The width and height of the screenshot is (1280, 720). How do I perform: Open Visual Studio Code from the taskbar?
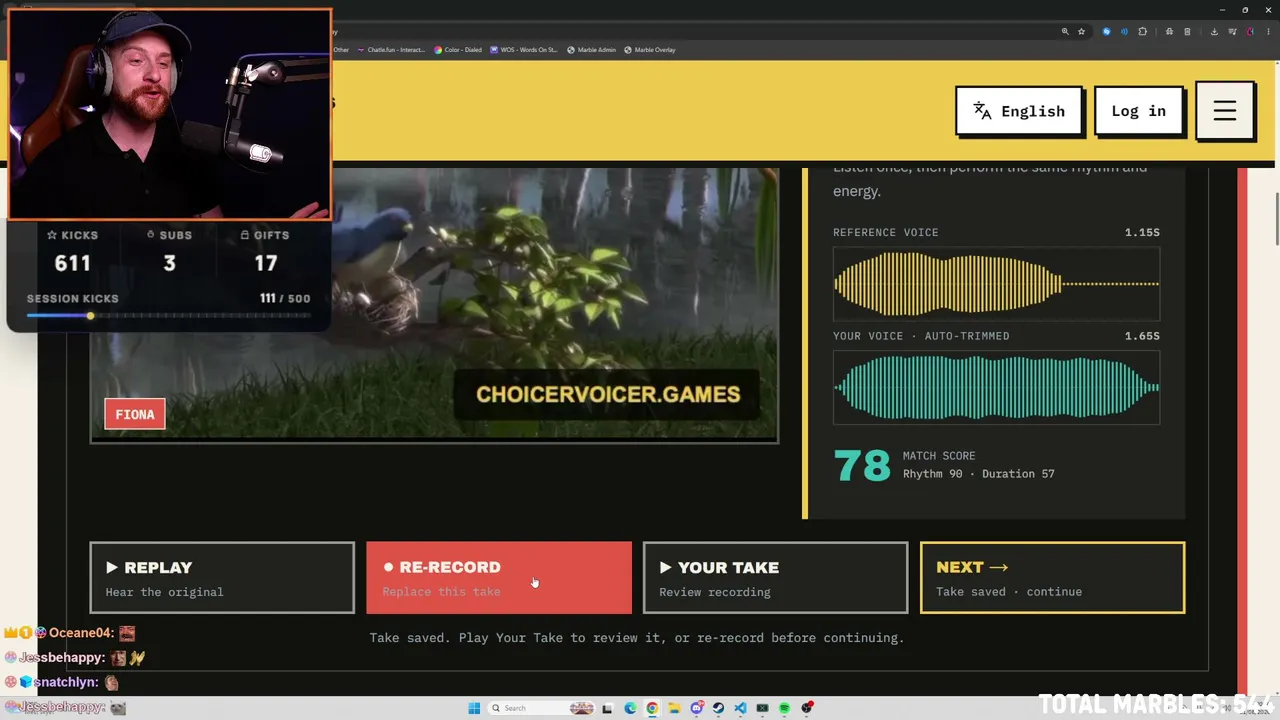tap(740, 708)
